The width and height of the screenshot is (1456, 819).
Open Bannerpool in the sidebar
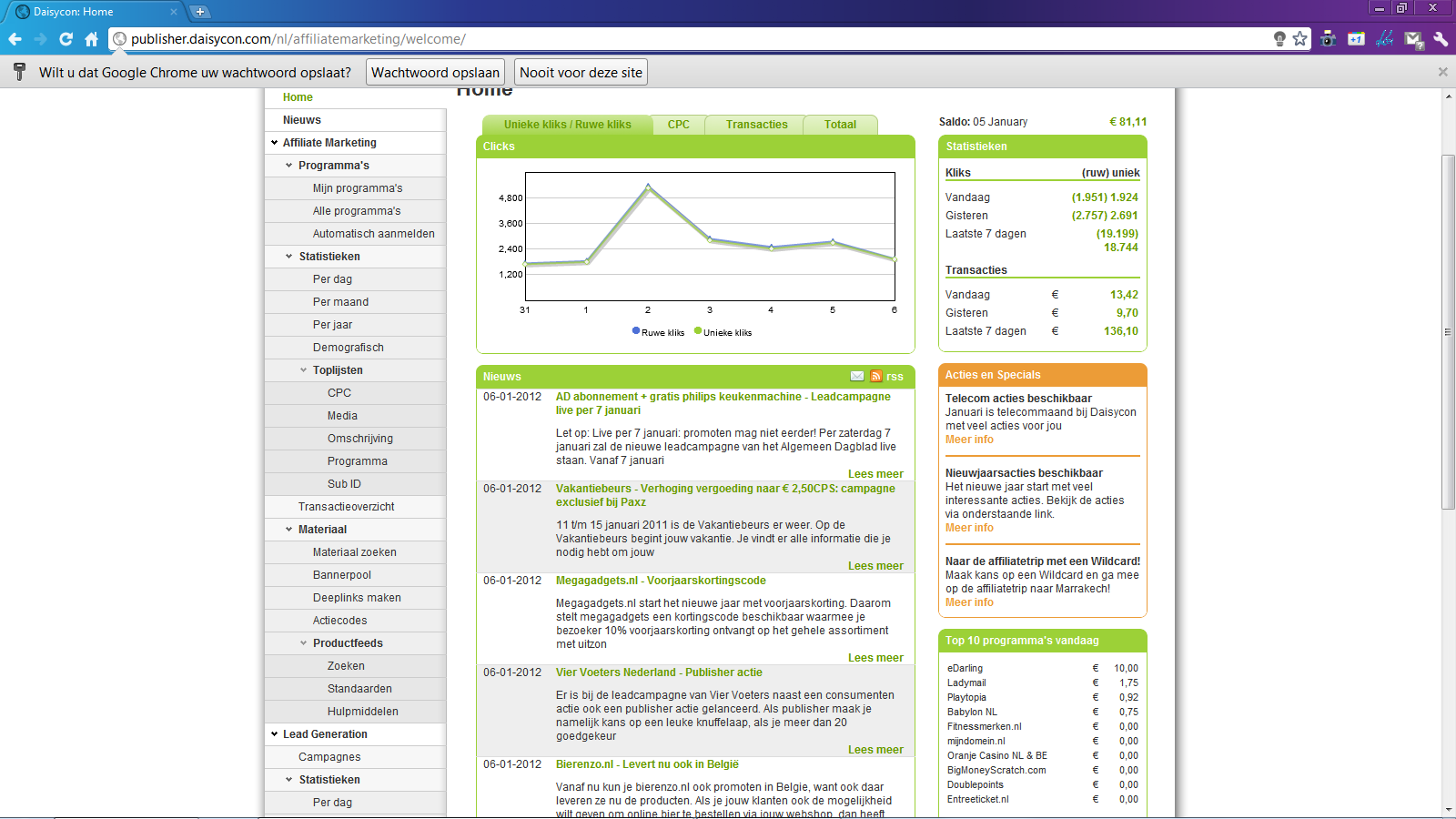[x=341, y=575]
